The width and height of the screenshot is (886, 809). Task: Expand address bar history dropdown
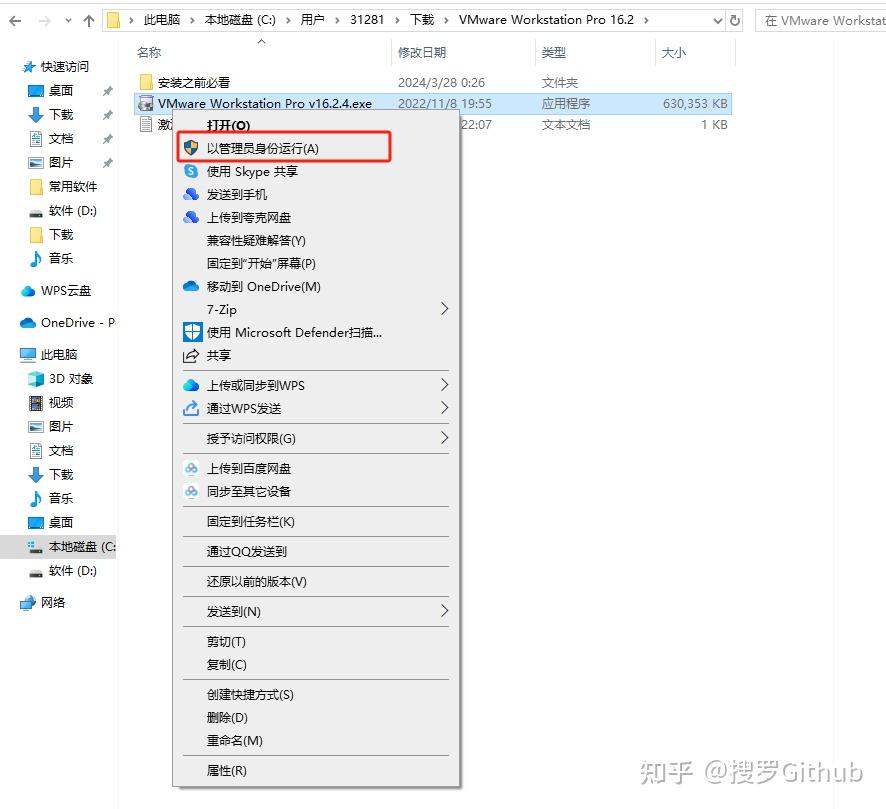[718, 21]
